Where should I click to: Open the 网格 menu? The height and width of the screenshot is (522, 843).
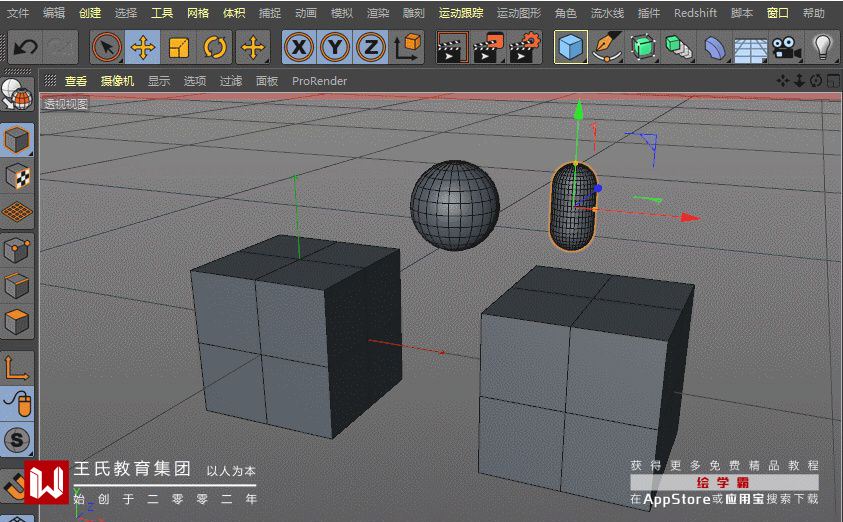click(x=198, y=13)
